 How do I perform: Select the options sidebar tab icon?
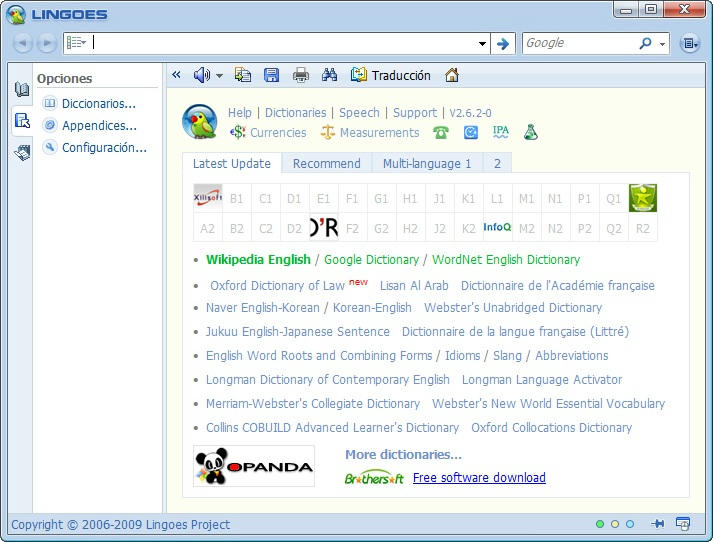pyautogui.click(x=22, y=121)
